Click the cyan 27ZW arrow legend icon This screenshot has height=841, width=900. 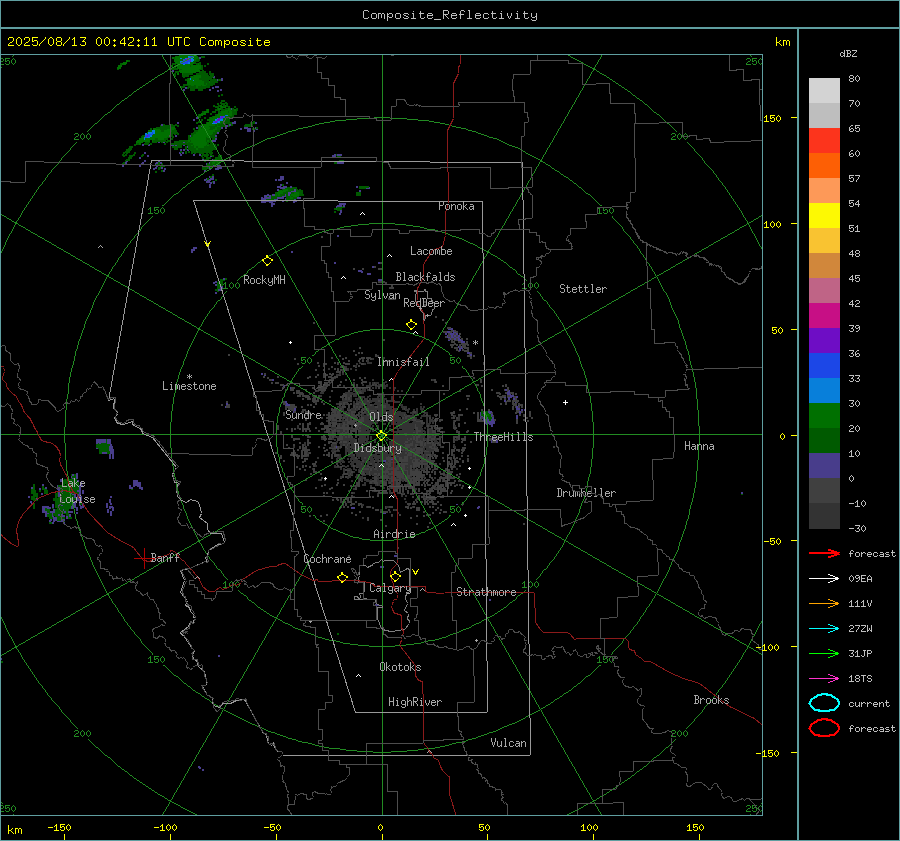(824, 629)
